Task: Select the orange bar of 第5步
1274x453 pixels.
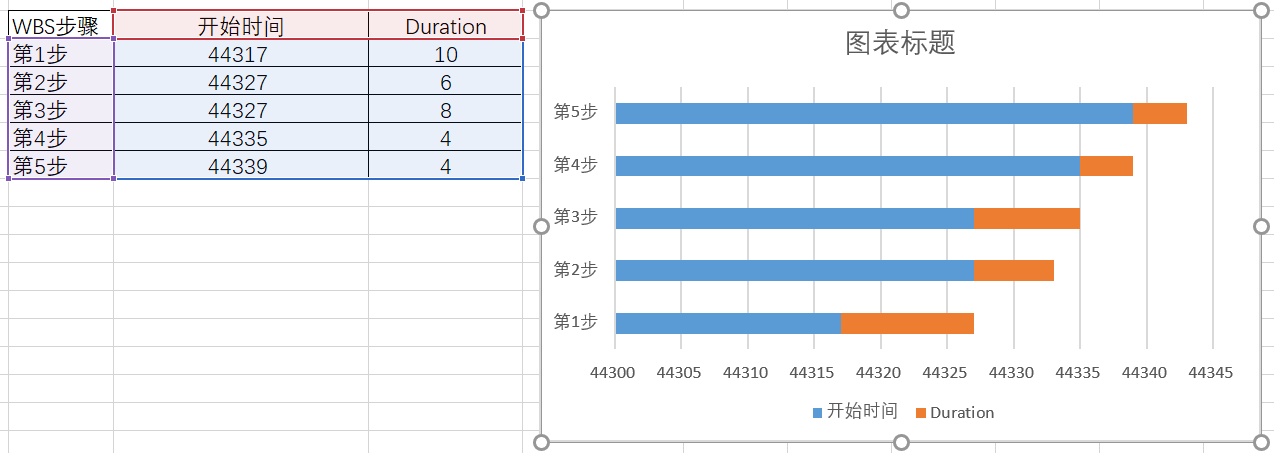Action: 1160,113
